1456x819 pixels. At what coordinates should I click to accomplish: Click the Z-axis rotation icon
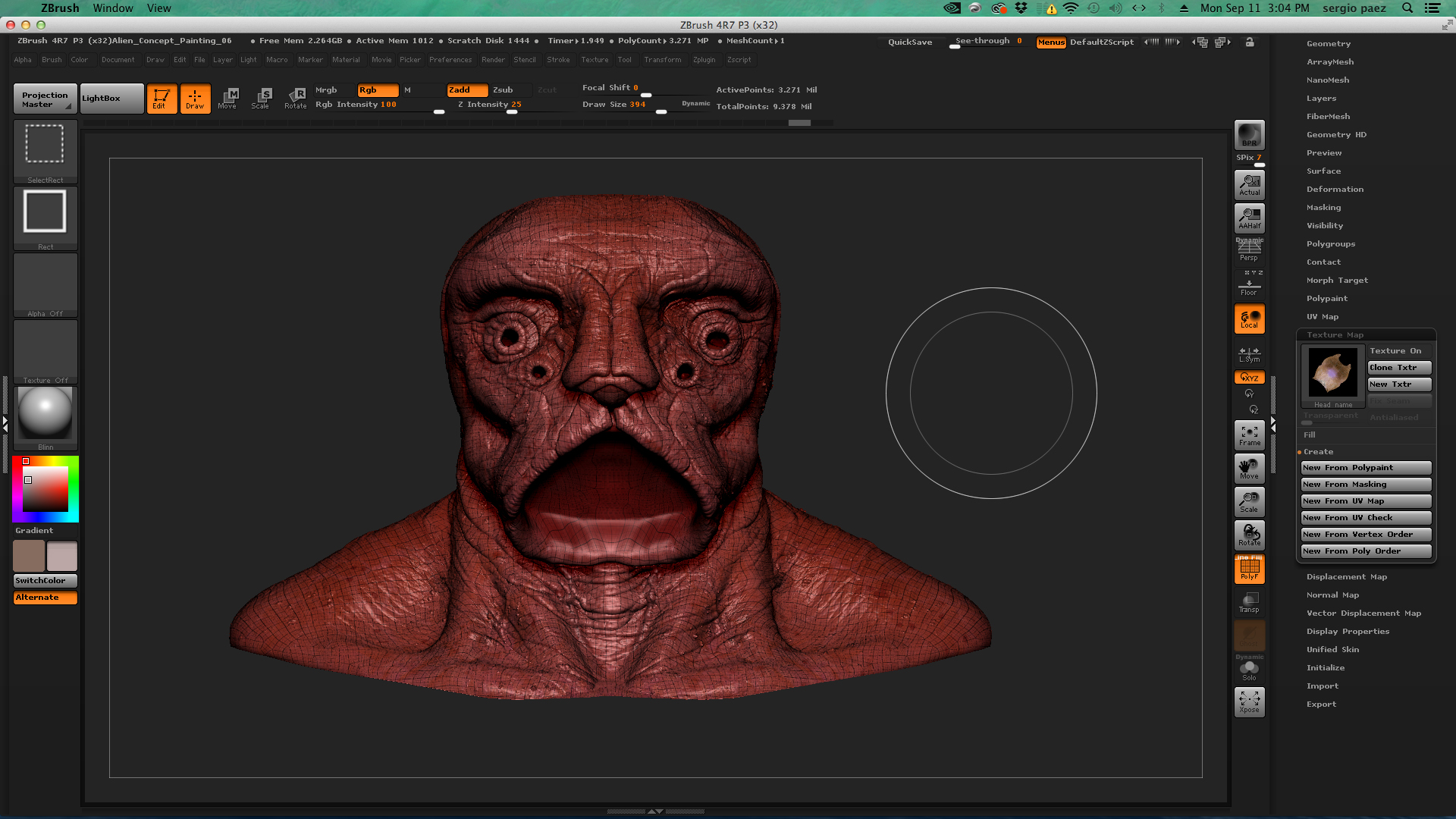(x=1253, y=409)
